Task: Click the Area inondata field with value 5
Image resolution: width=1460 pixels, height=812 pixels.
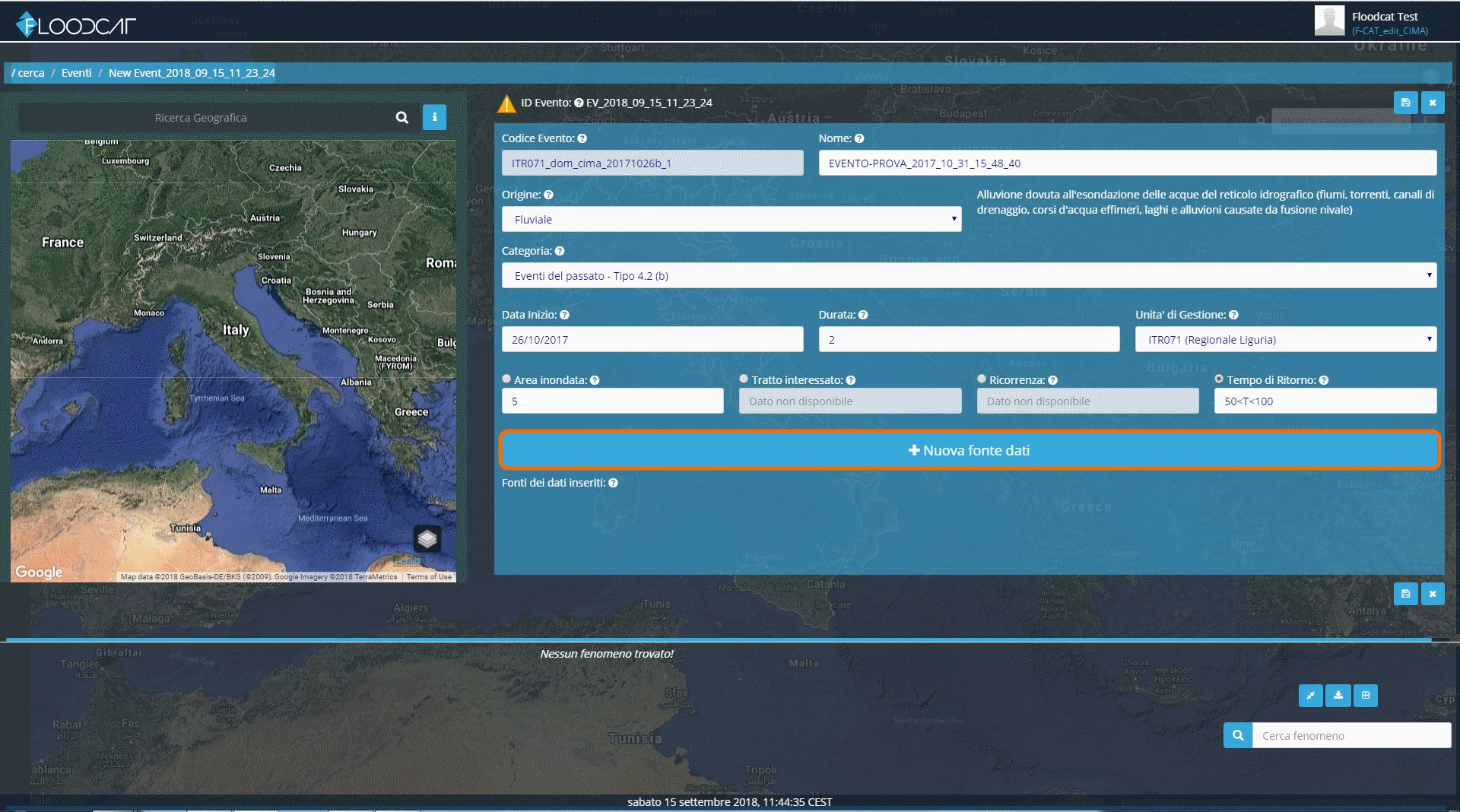Action: click(612, 401)
